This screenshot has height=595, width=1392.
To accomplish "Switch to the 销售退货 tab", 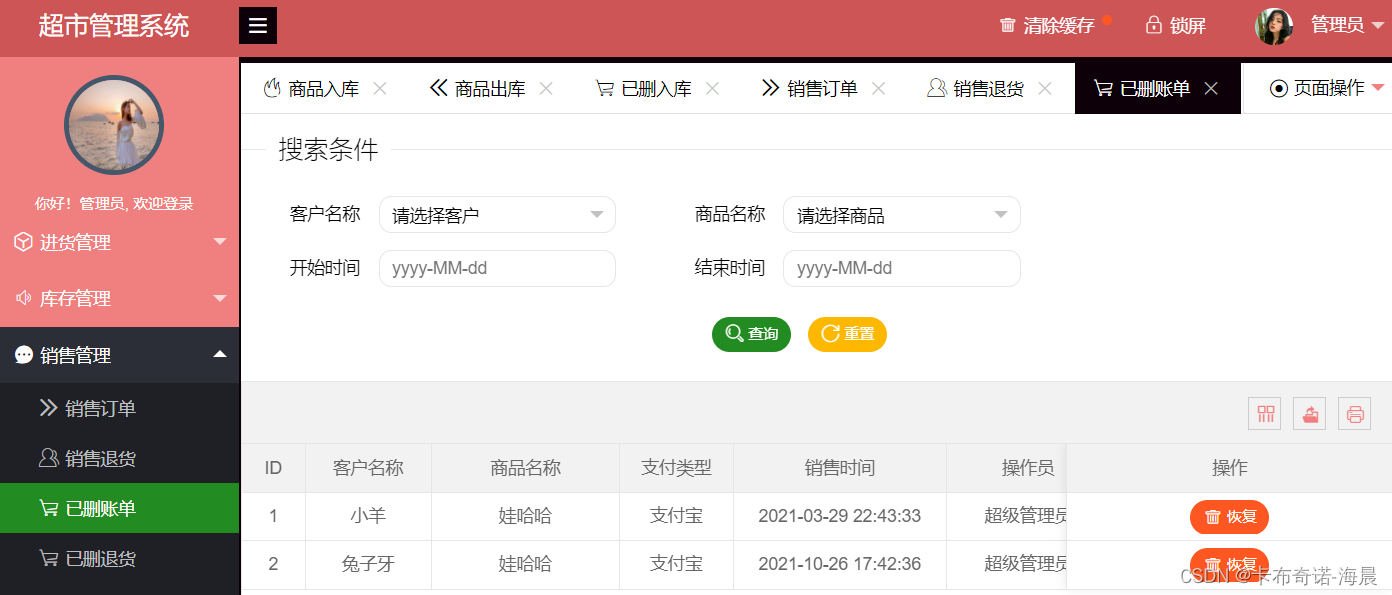I will click(x=988, y=89).
